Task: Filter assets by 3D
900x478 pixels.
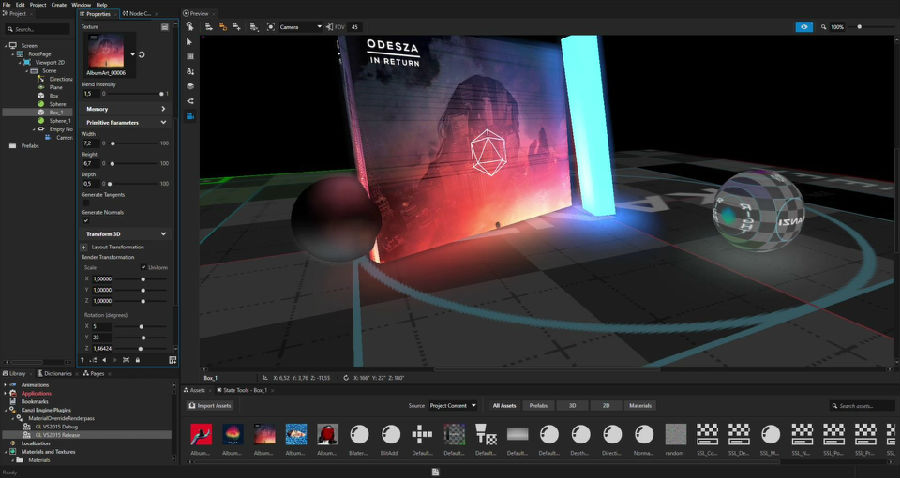Action: coord(572,406)
